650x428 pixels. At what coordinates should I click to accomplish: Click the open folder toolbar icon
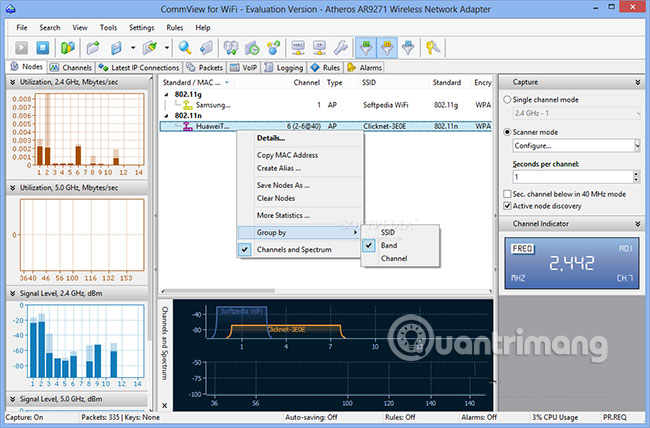(93, 47)
